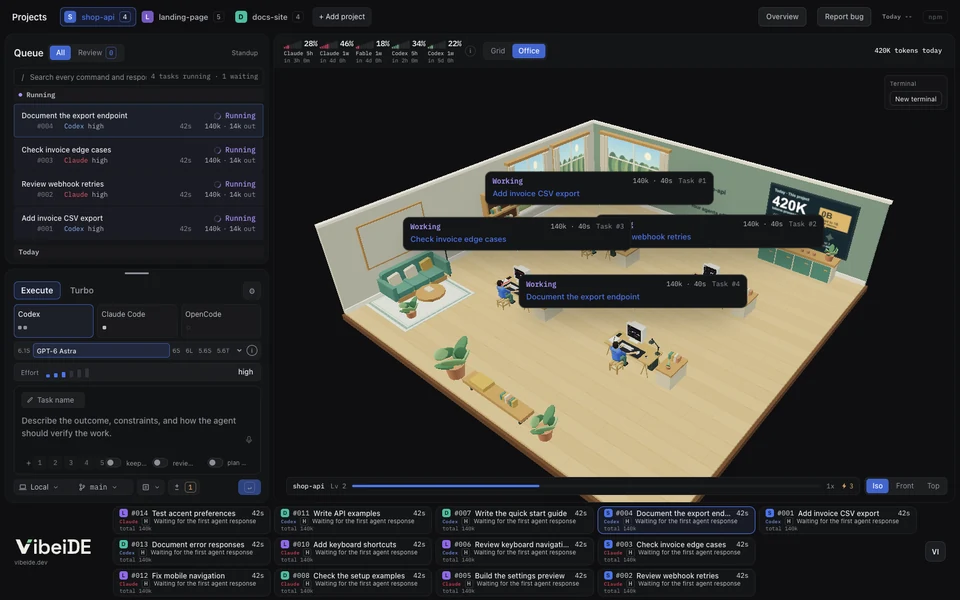Expand the model list chevron
This screenshot has height=600, width=960.
239,351
